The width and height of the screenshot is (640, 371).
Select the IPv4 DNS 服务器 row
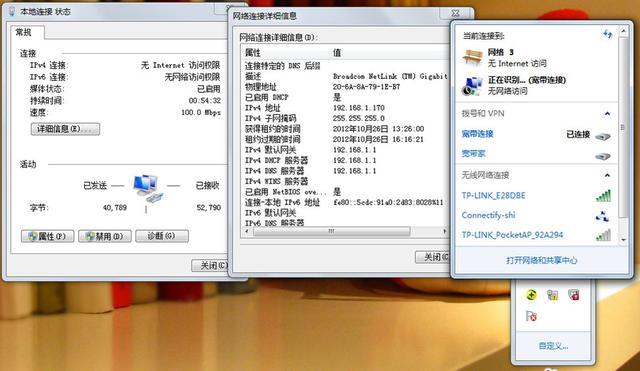[x=345, y=171]
